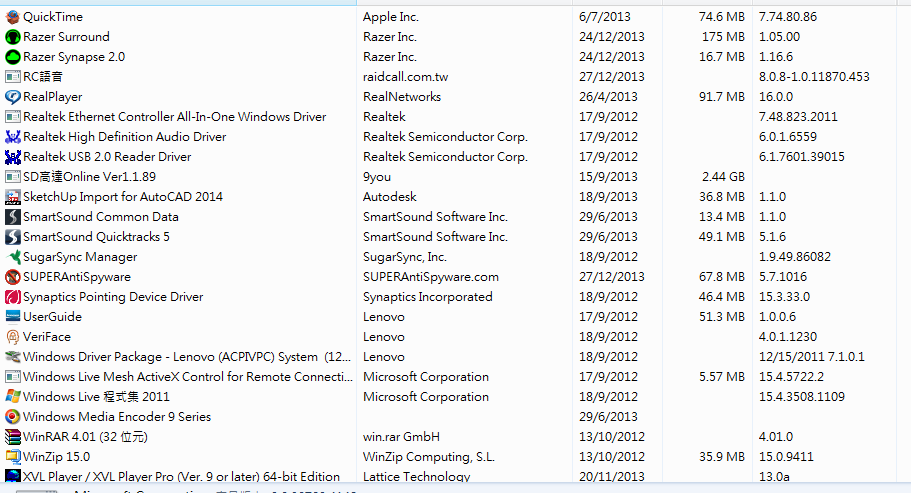Click install date 15/9/2013
This screenshot has height=493, width=911.
(608, 177)
